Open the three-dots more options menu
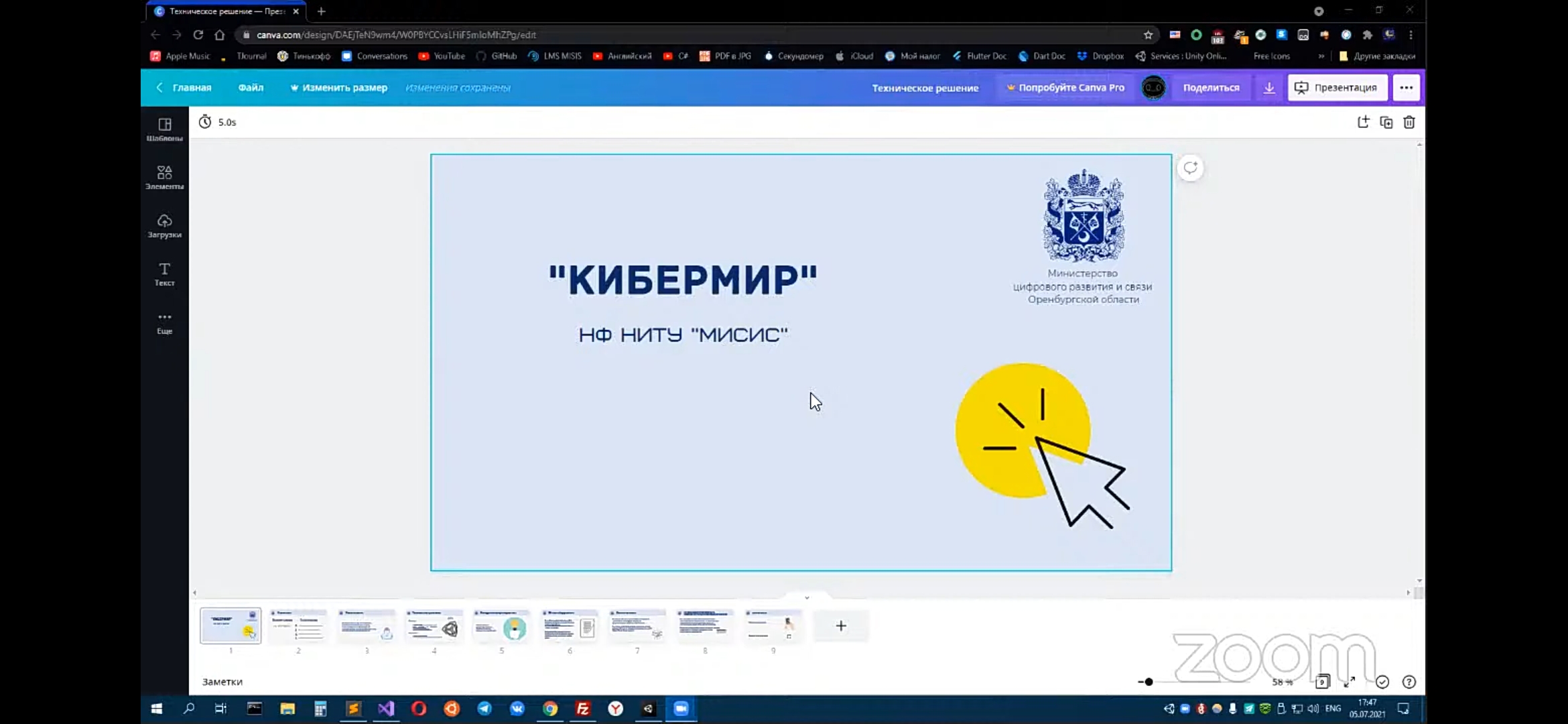The width and height of the screenshot is (1568, 724). 1406,88
